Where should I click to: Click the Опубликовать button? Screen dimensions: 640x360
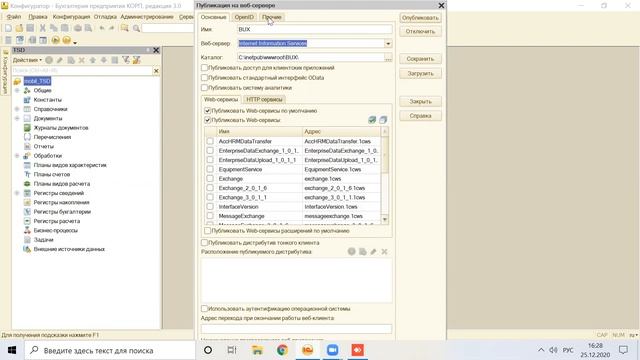click(420, 18)
